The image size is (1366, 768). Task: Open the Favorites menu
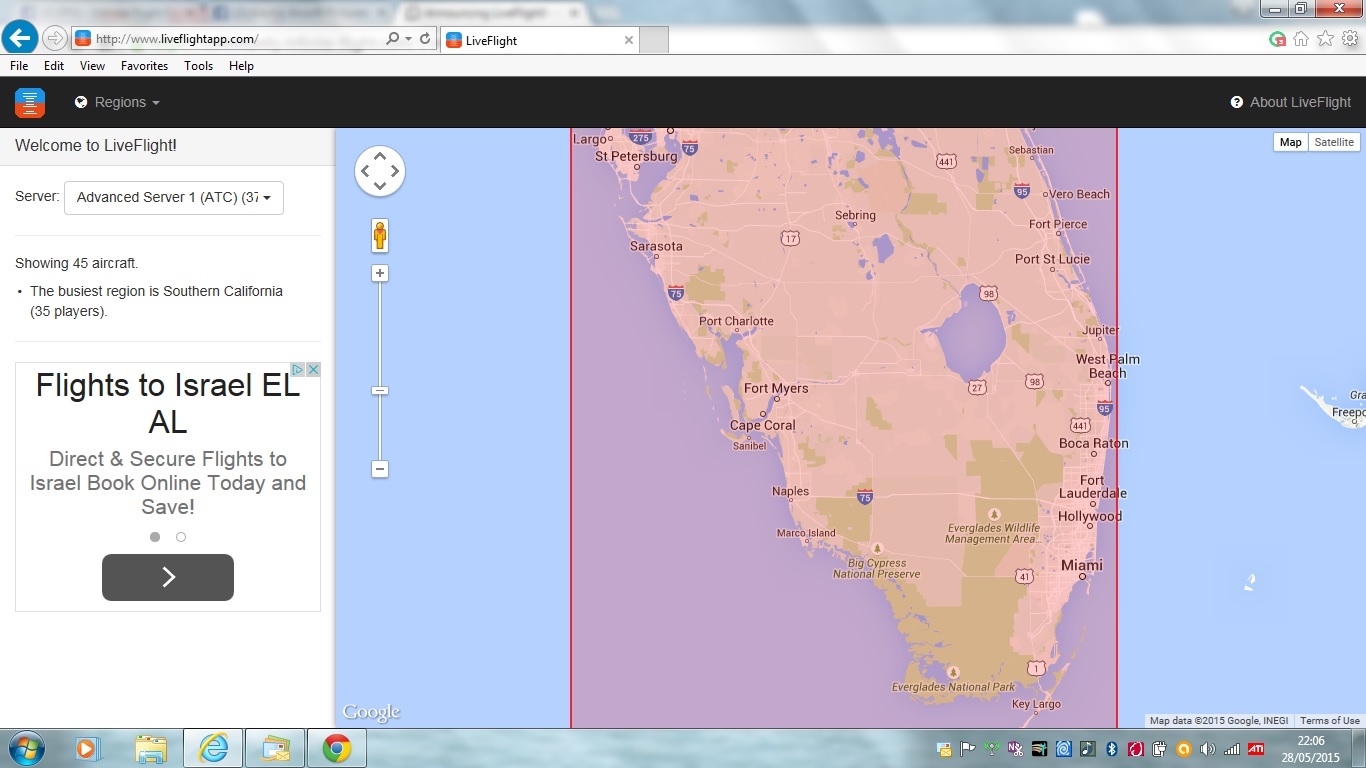click(x=144, y=66)
